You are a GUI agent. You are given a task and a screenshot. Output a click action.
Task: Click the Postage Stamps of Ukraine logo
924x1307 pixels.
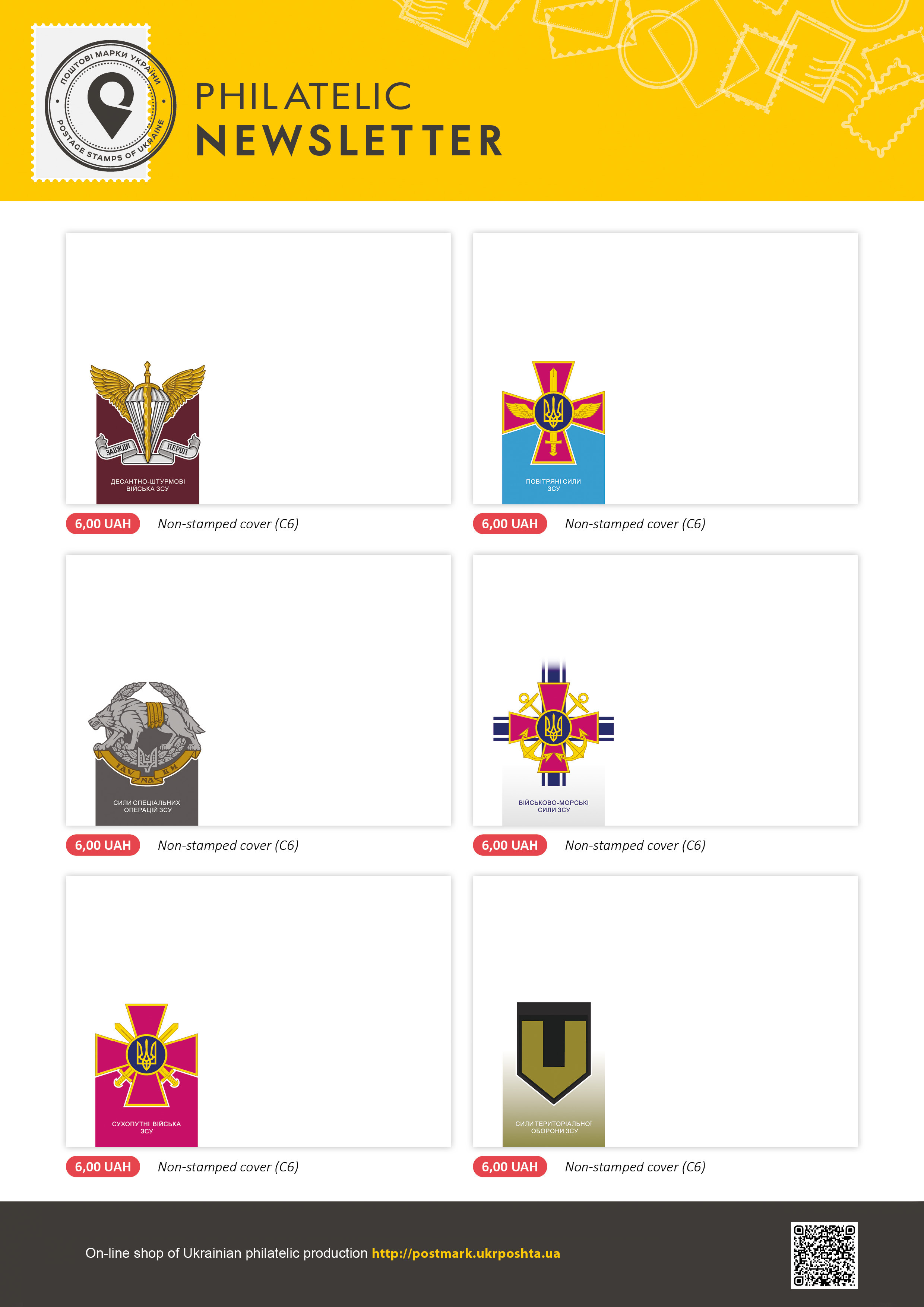pos(110,105)
